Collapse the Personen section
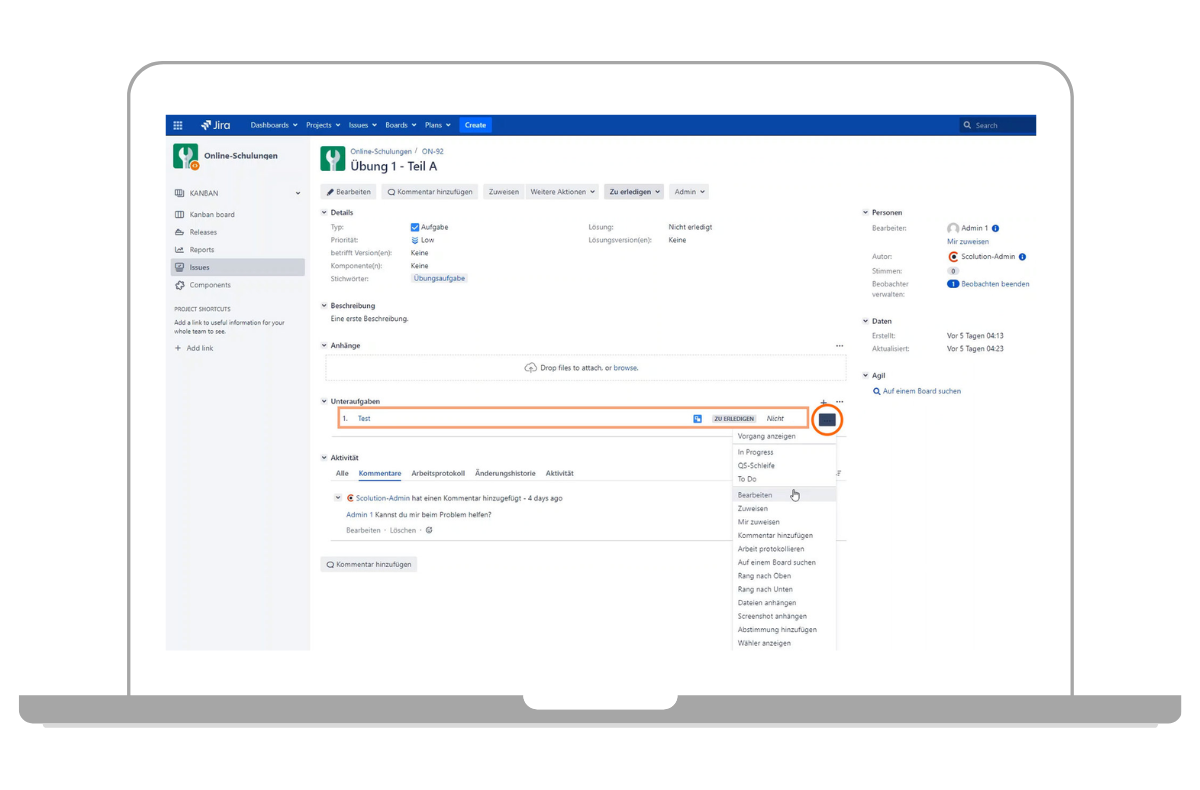This screenshot has width=1200, height=790. point(865,213)
